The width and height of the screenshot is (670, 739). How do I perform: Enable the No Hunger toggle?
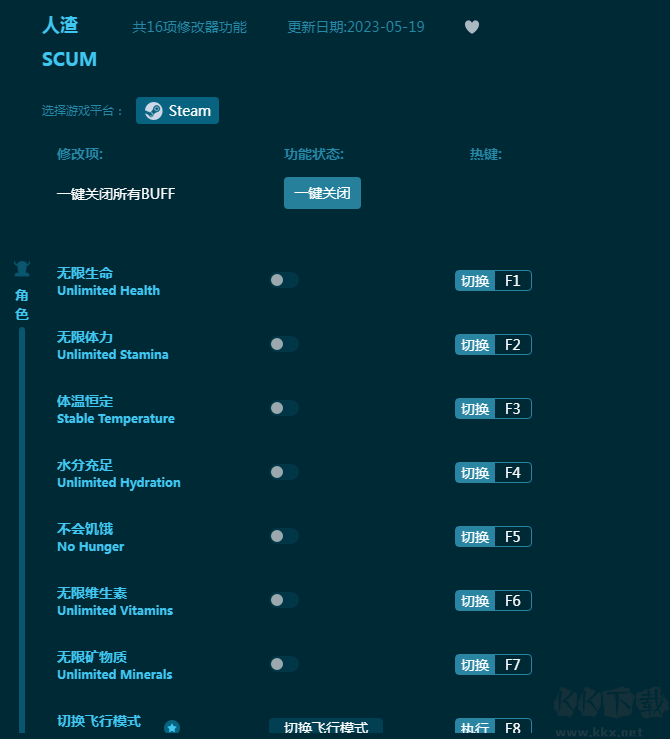coord(284,536)
